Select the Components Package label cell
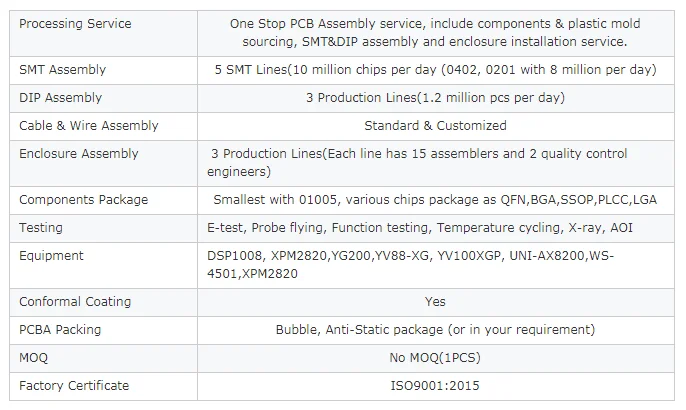Image resolution: width=686 pixels, height=410 pixels. [83, 200]
